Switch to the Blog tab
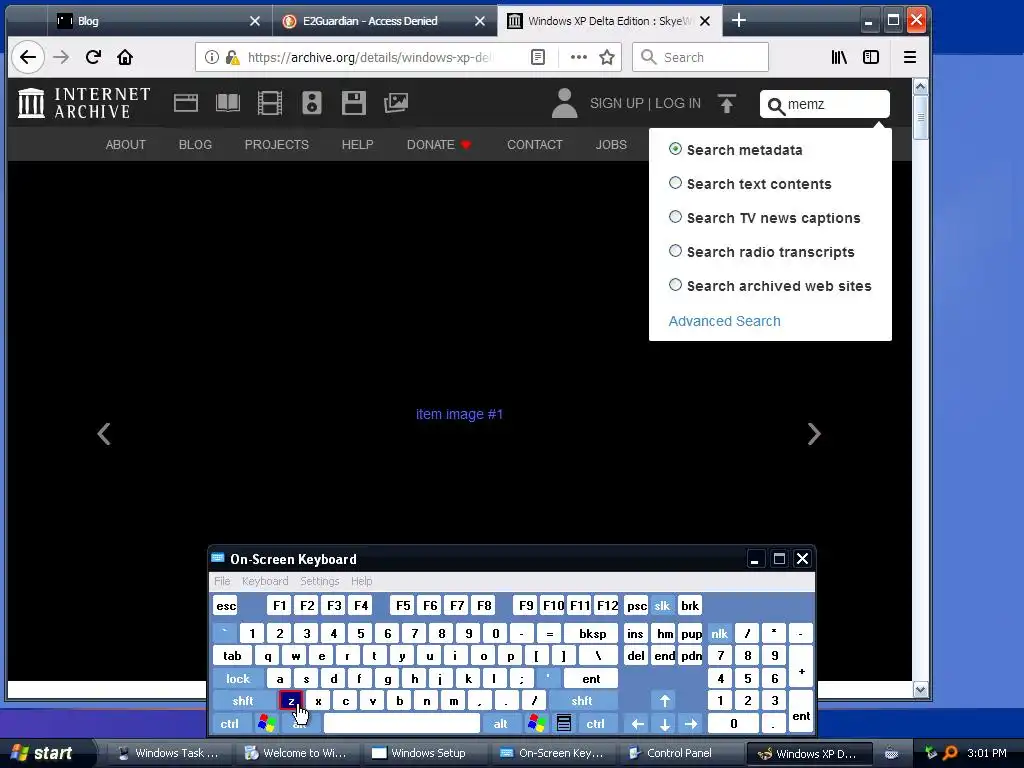The image size is (1024, 768). pos(157,21)
